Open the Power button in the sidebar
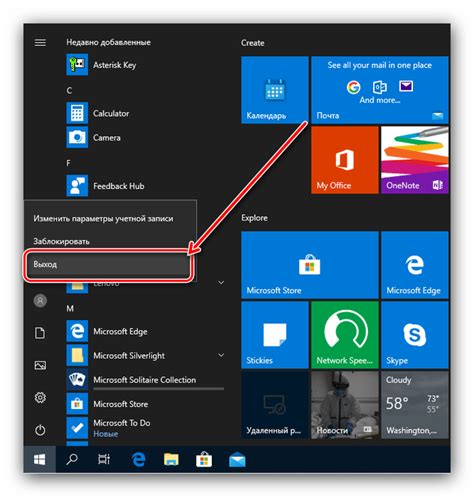The height and width of the screenshot is (497, 474). tap(40, 430)
